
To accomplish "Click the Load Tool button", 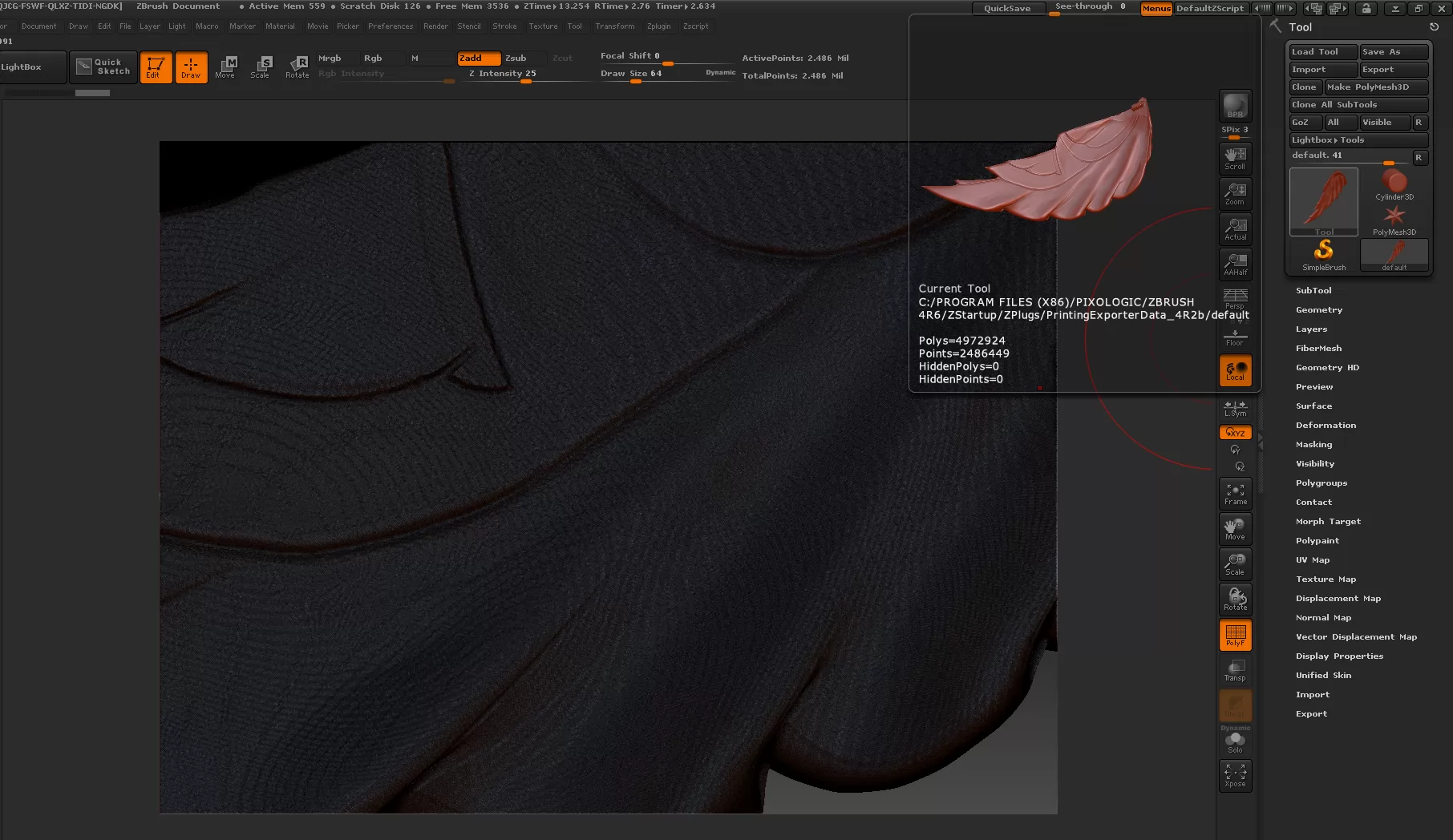I will [1322, 52].
